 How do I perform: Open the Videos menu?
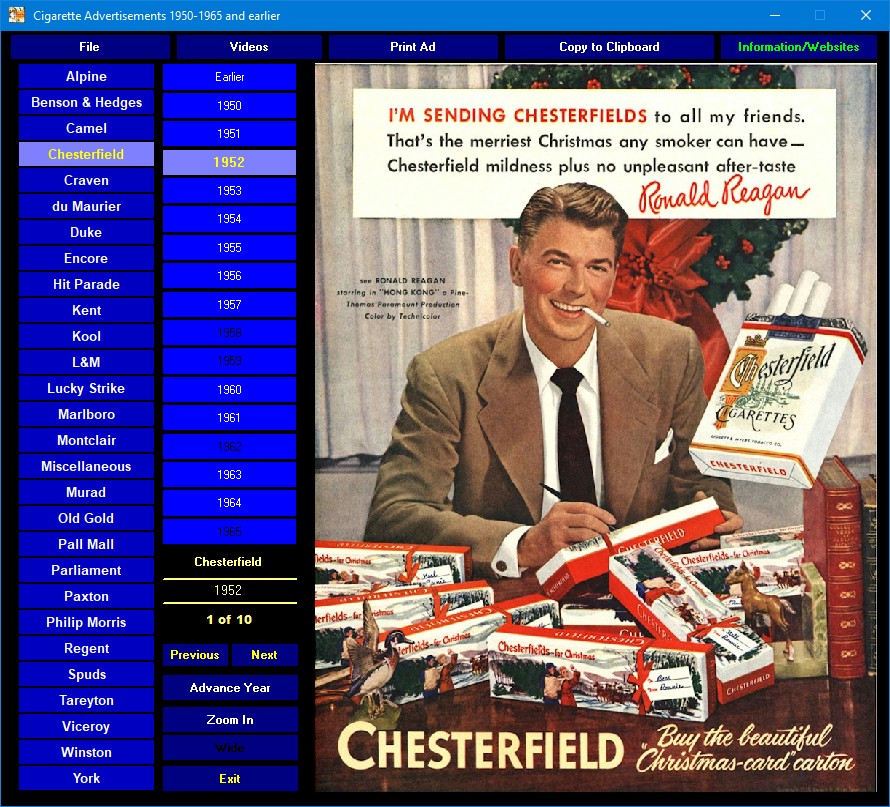[249, 47]
